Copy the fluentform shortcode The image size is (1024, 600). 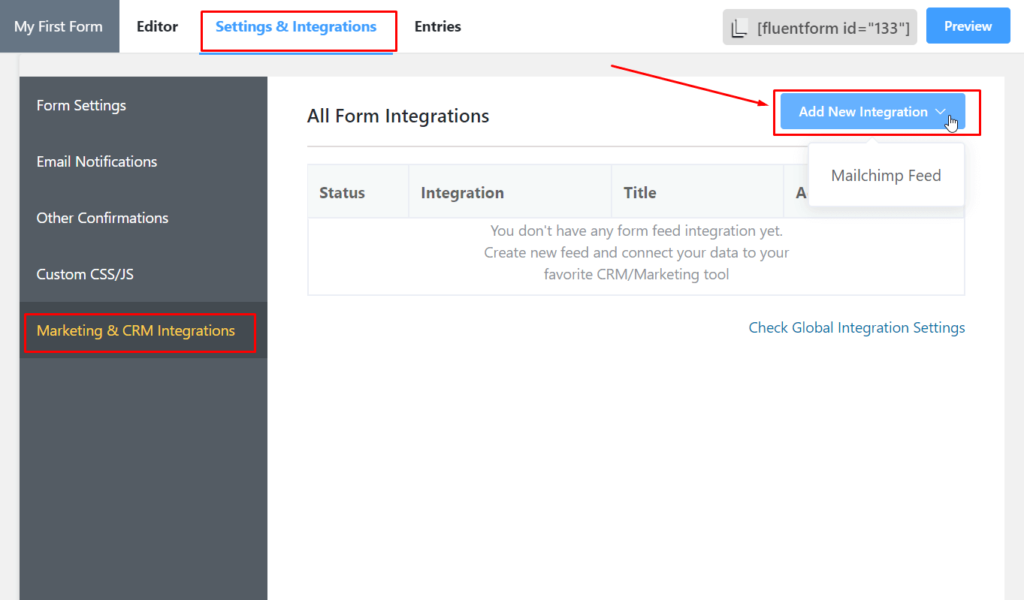tap(832, 27)
